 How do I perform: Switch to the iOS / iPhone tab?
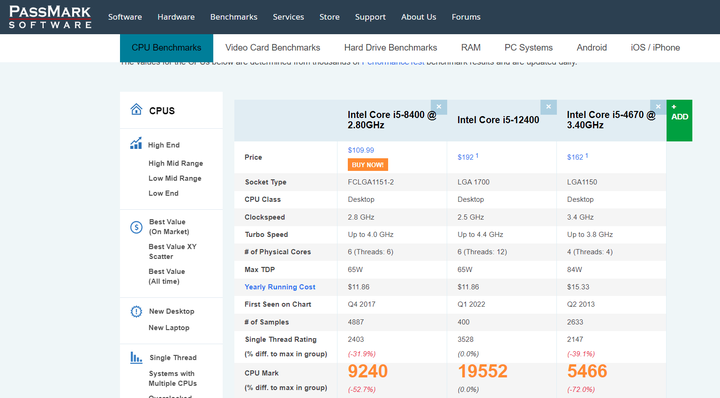[x=655, y=48]
